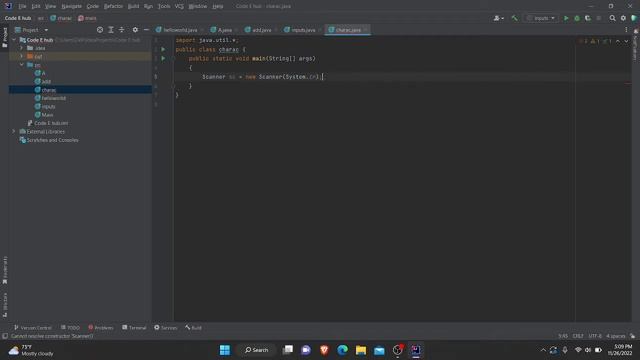Image resolution: width=640 pixels, height=360 pixels.
Task: Open Terminal tool window
Action: [134, 328]
